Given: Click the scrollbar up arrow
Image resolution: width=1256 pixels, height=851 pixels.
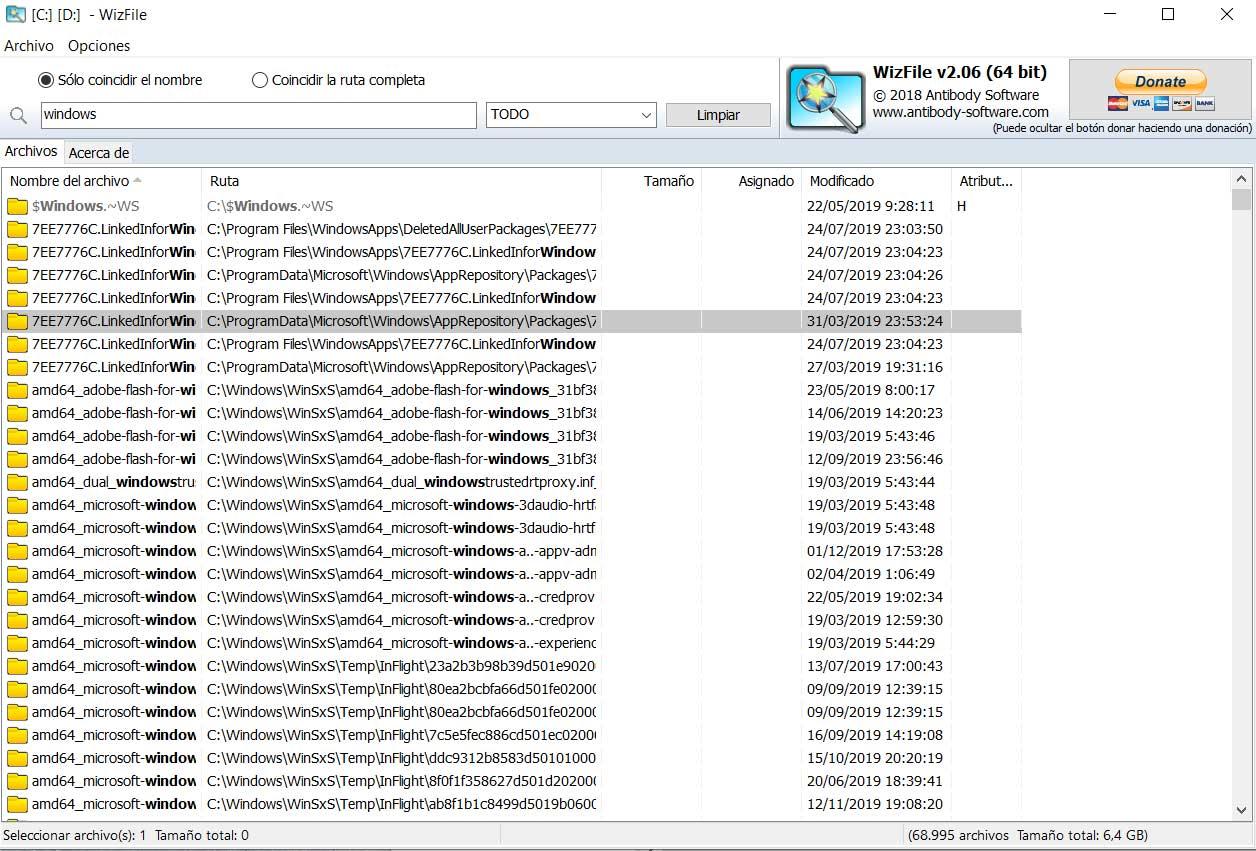Looking at the screenshot, I should (x=1241, y=178).
